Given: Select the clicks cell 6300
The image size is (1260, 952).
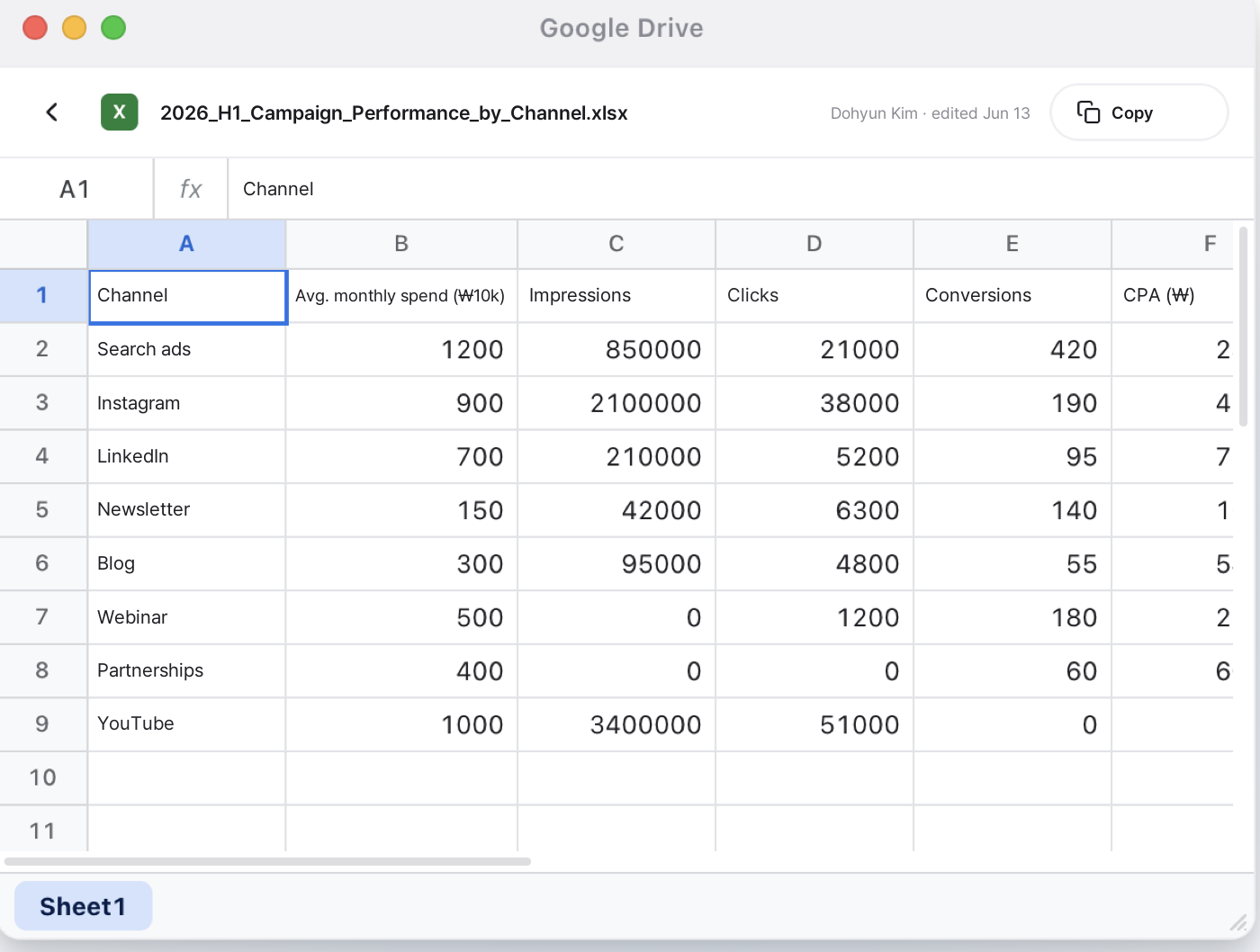Looking at the screenshot, I should [814, 510].
